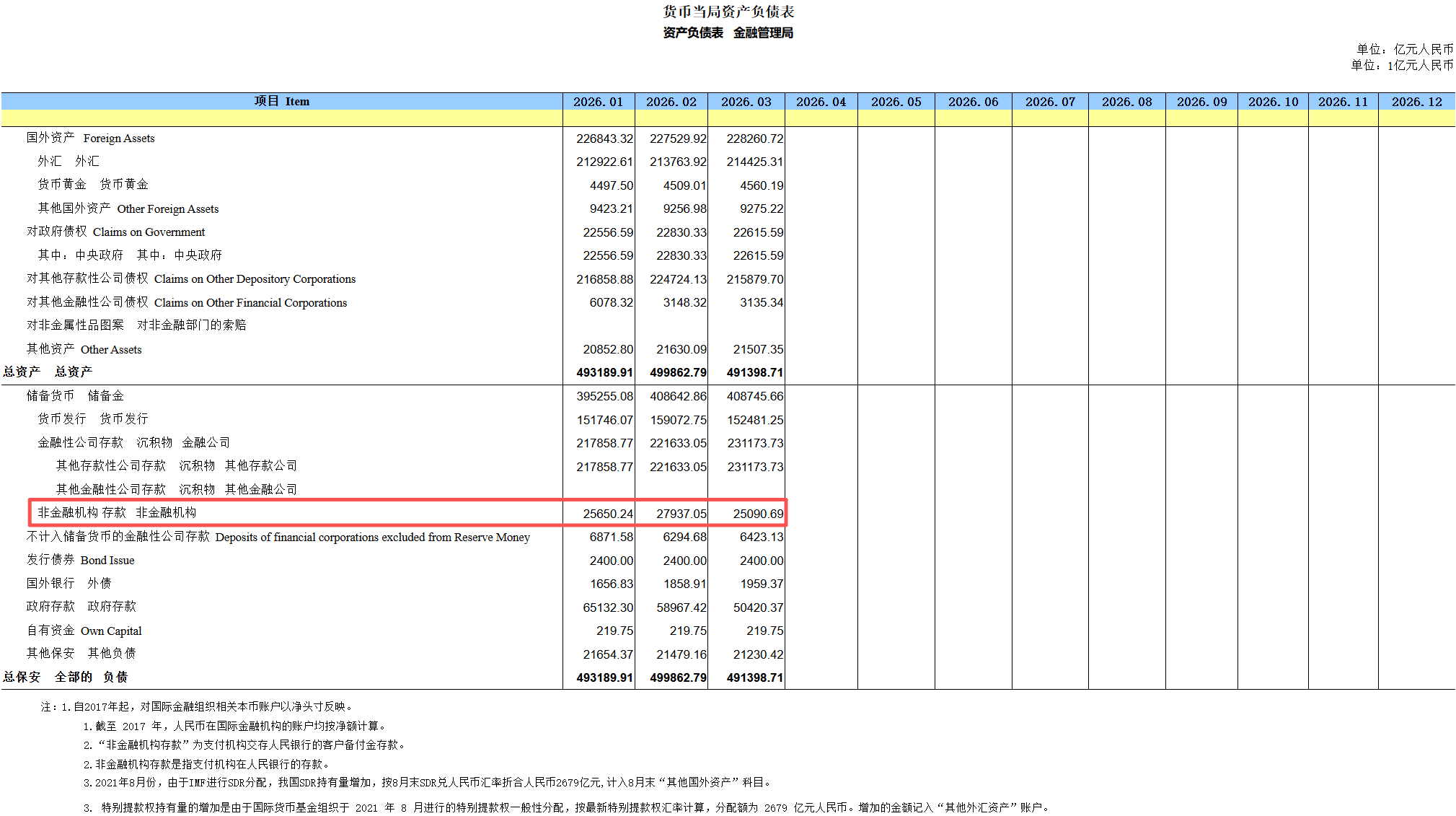
Task: Click the 2026.06 column header
Action: click(973, 102)
